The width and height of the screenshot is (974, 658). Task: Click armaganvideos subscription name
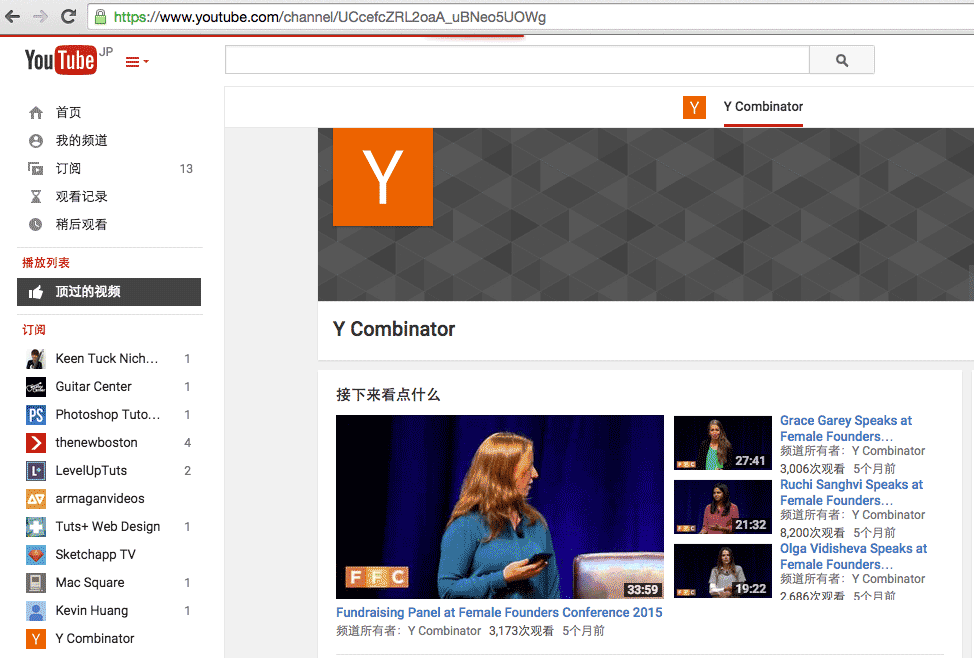point(100,498)
